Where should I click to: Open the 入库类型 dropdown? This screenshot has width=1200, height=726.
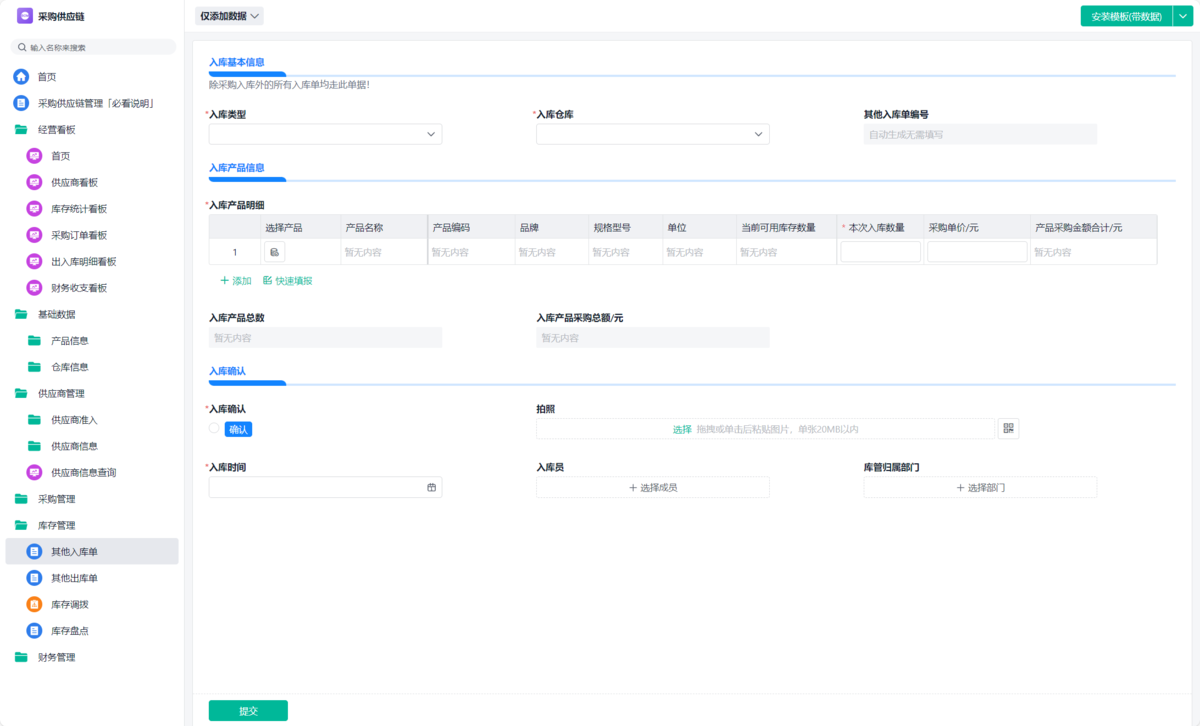click(325, 134)
